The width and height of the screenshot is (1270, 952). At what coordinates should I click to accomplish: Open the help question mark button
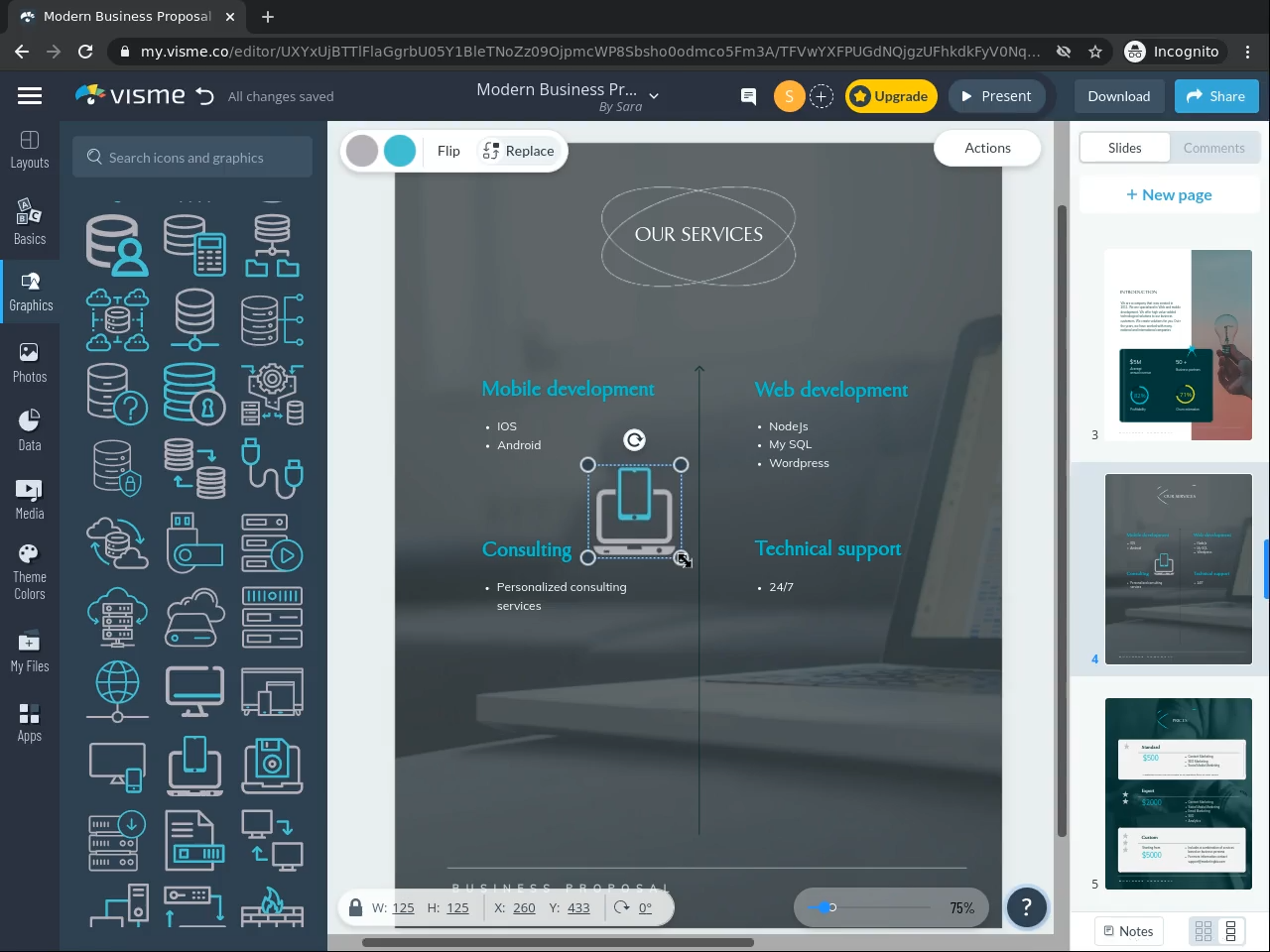pos(1026,906)
